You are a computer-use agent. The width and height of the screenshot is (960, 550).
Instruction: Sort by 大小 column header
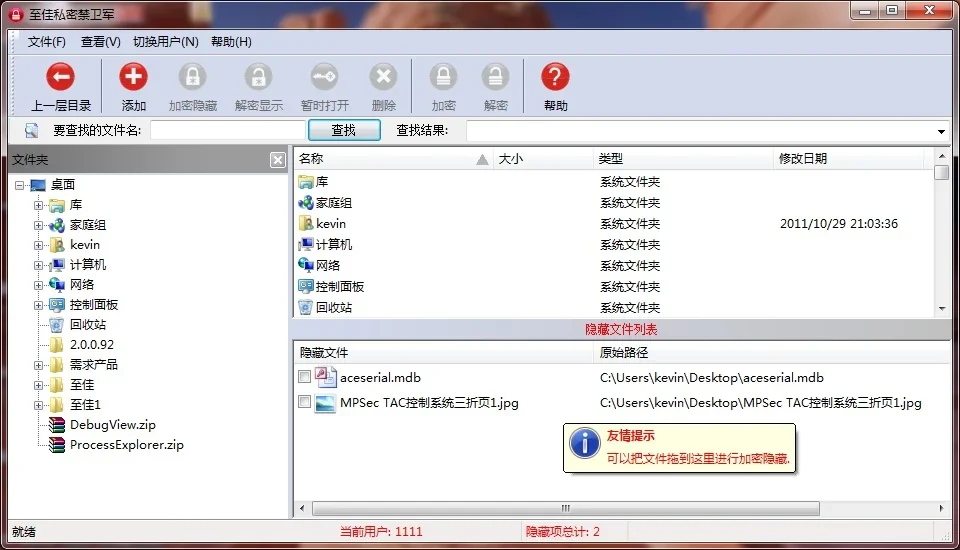pyautogui.click(x=544, y=159)
